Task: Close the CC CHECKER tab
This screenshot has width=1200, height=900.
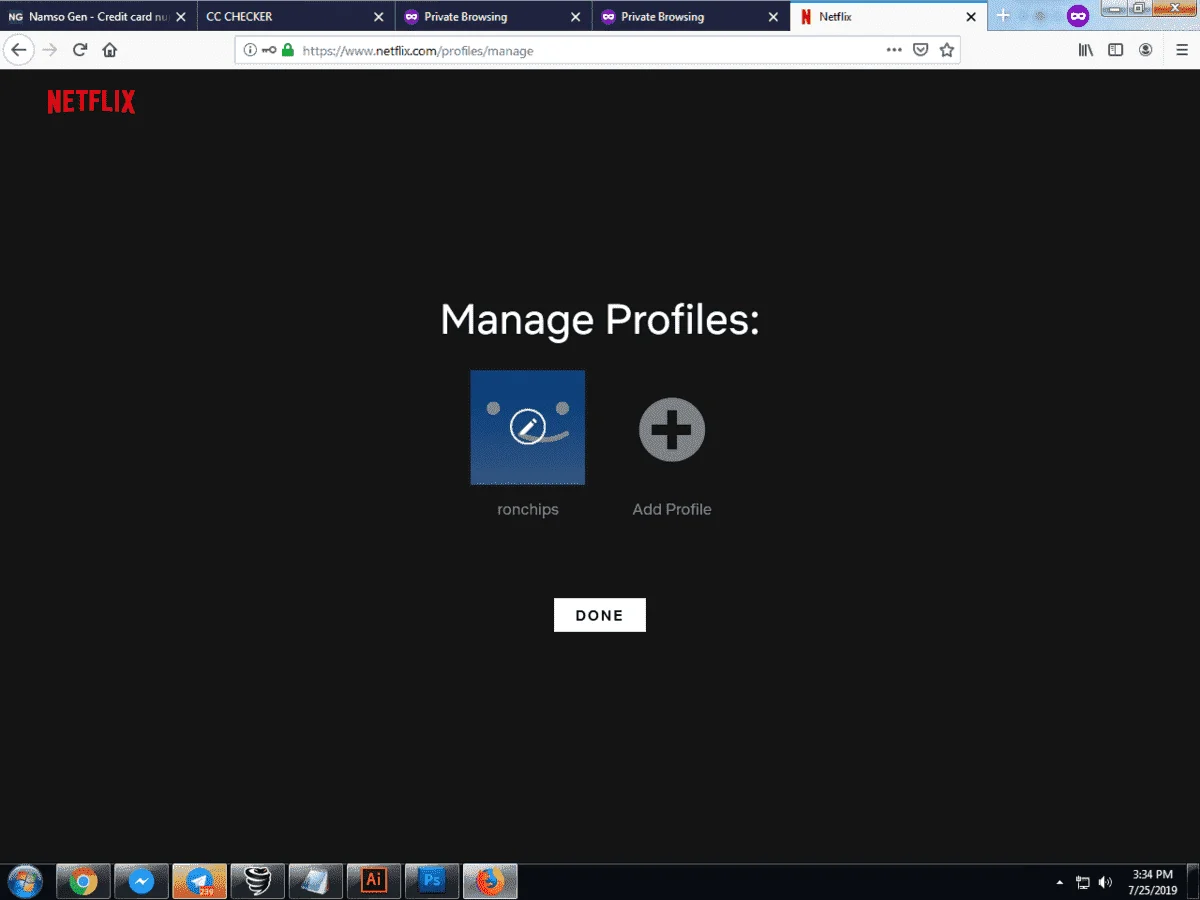Action: pos(378,17)
